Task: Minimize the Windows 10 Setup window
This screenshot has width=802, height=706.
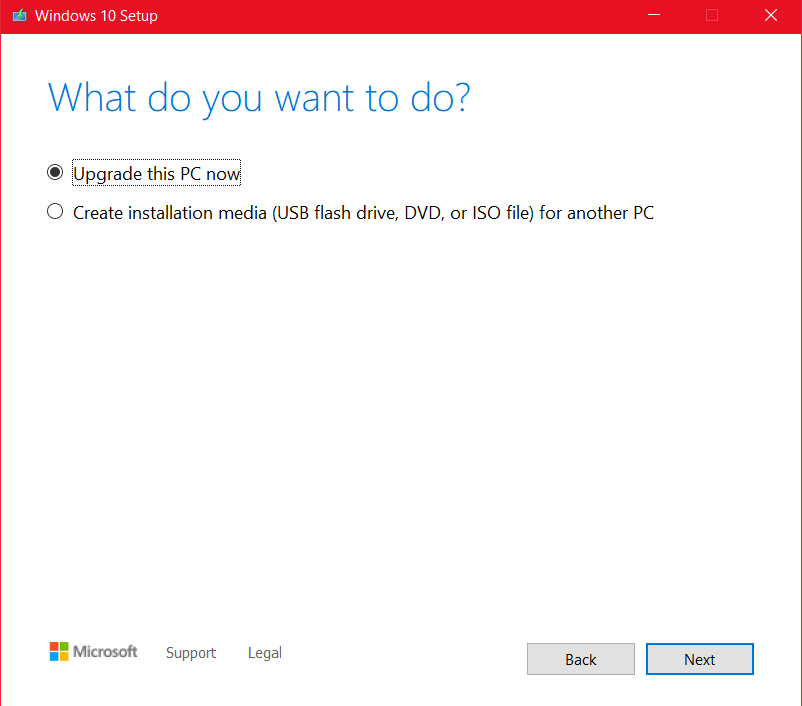Action: pos(653,16)
